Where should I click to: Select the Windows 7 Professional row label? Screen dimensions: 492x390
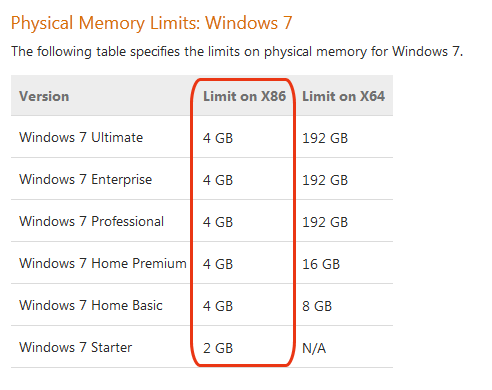(91, 222)
